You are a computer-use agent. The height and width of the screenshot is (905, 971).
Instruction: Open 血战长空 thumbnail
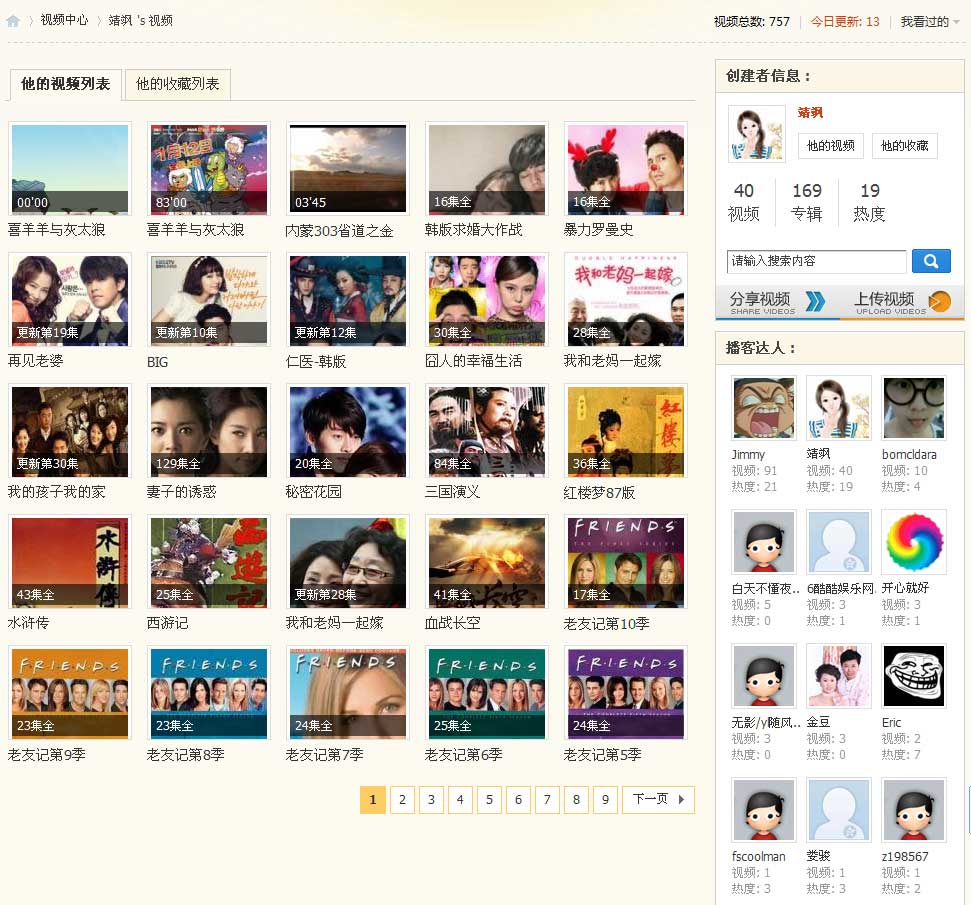pos(487,562)
